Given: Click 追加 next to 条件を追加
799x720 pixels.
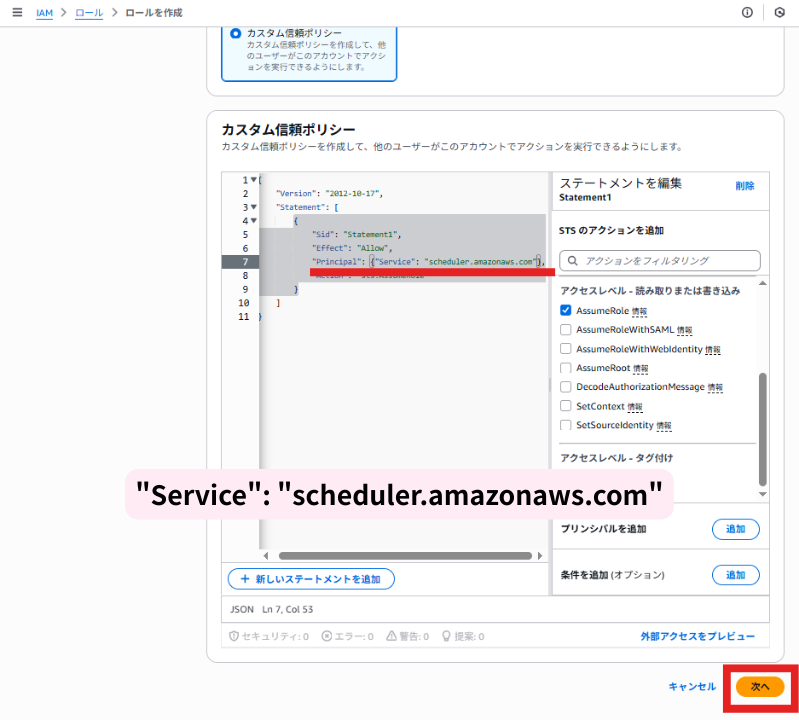Looking at the screenshot, I should [x=735, y=575].
